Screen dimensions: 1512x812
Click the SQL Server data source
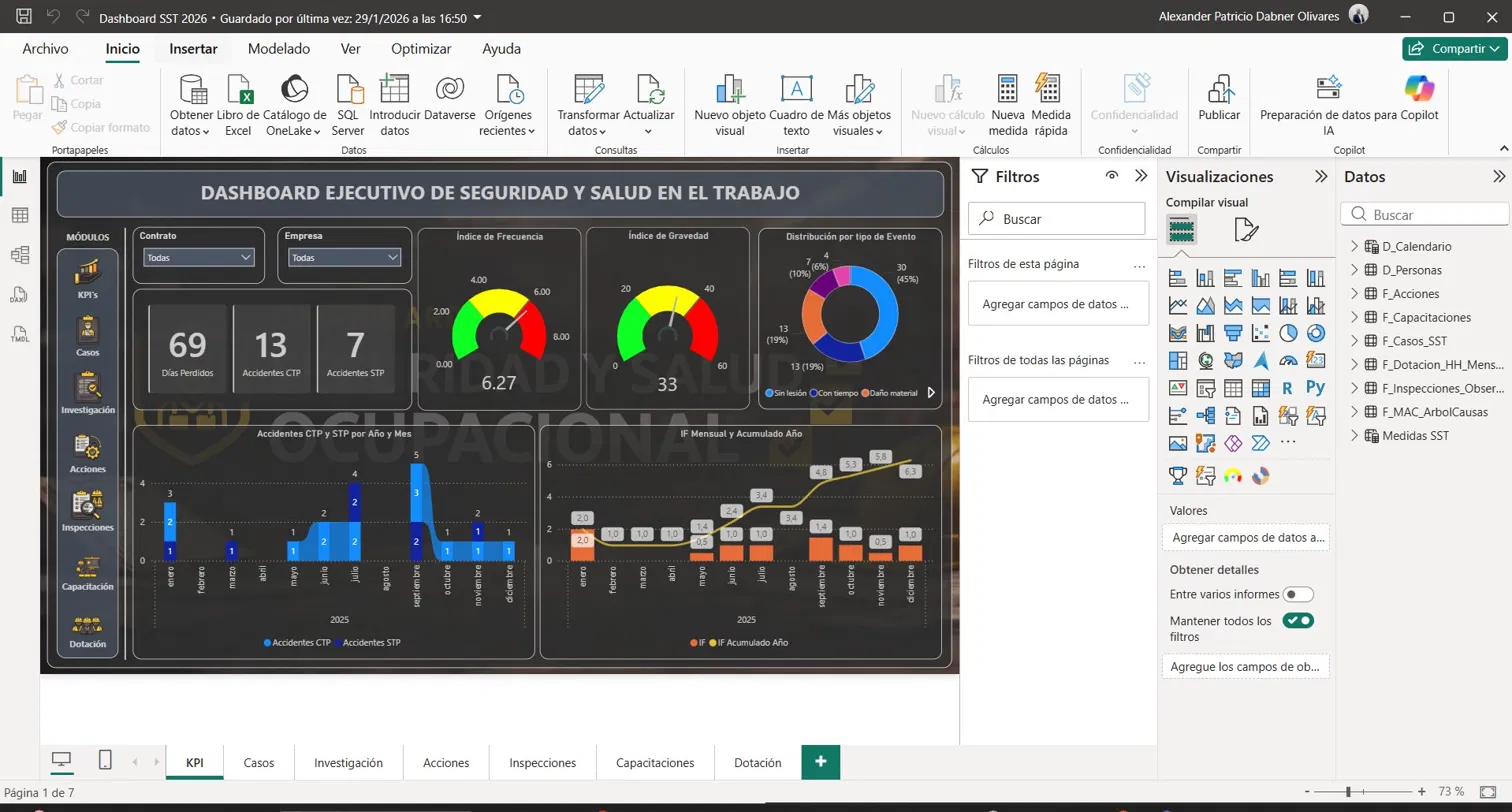[348, 105]
